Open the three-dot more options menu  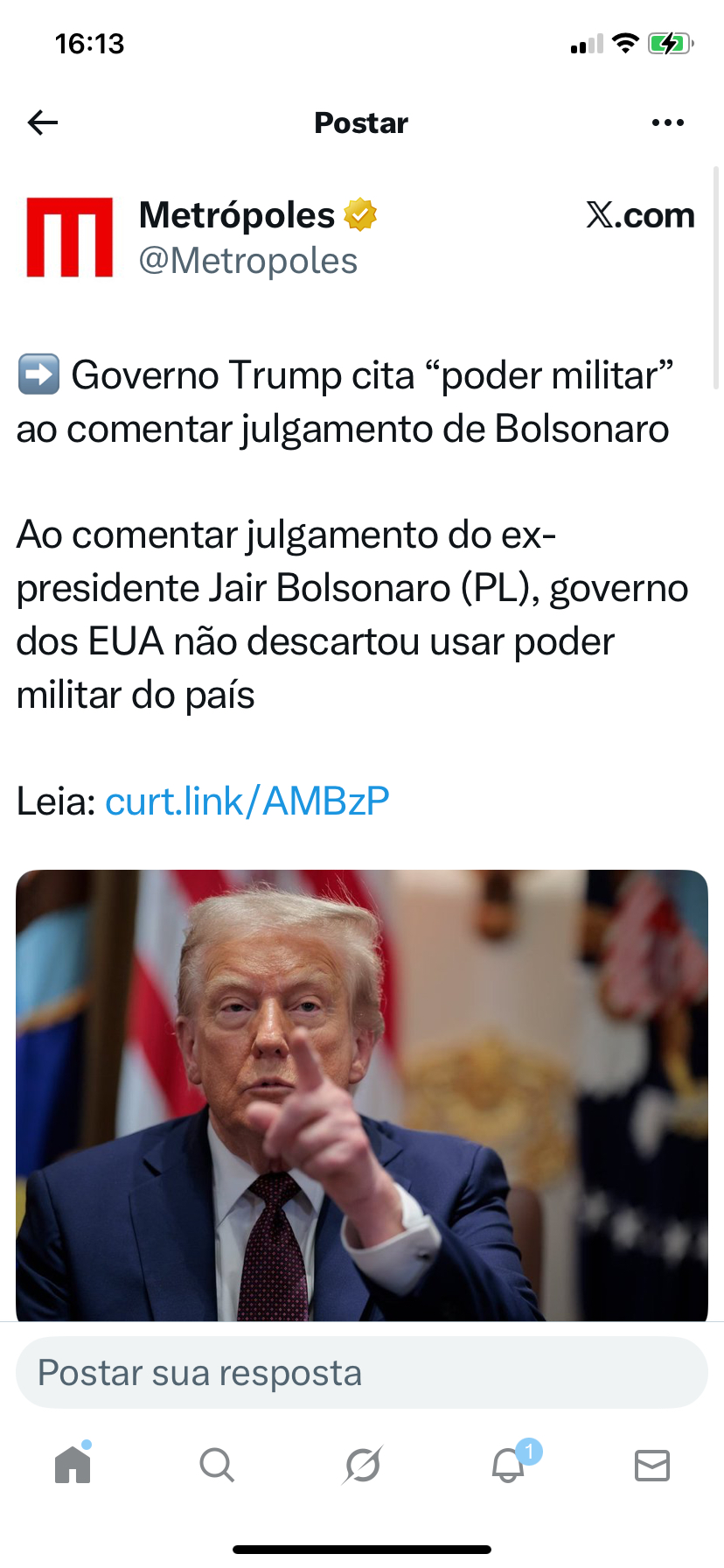coord(668,122)
